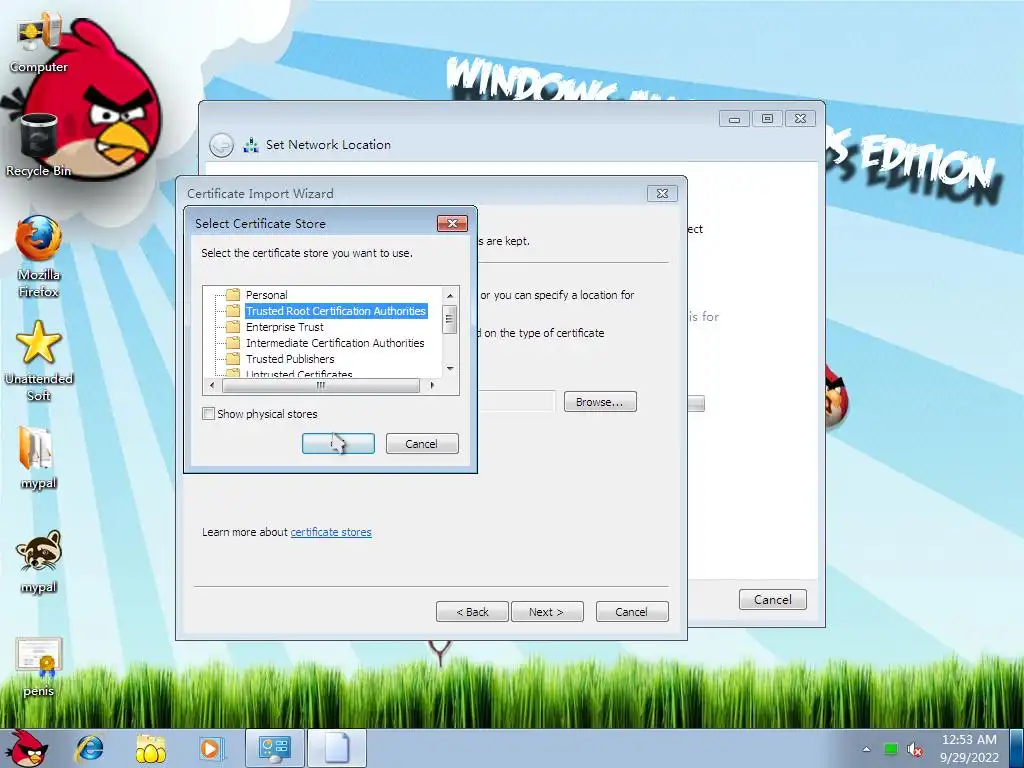Open the Unattended Soft star icon
The width and height of the screenshot is (1024, 768).
tap(39, 360)
